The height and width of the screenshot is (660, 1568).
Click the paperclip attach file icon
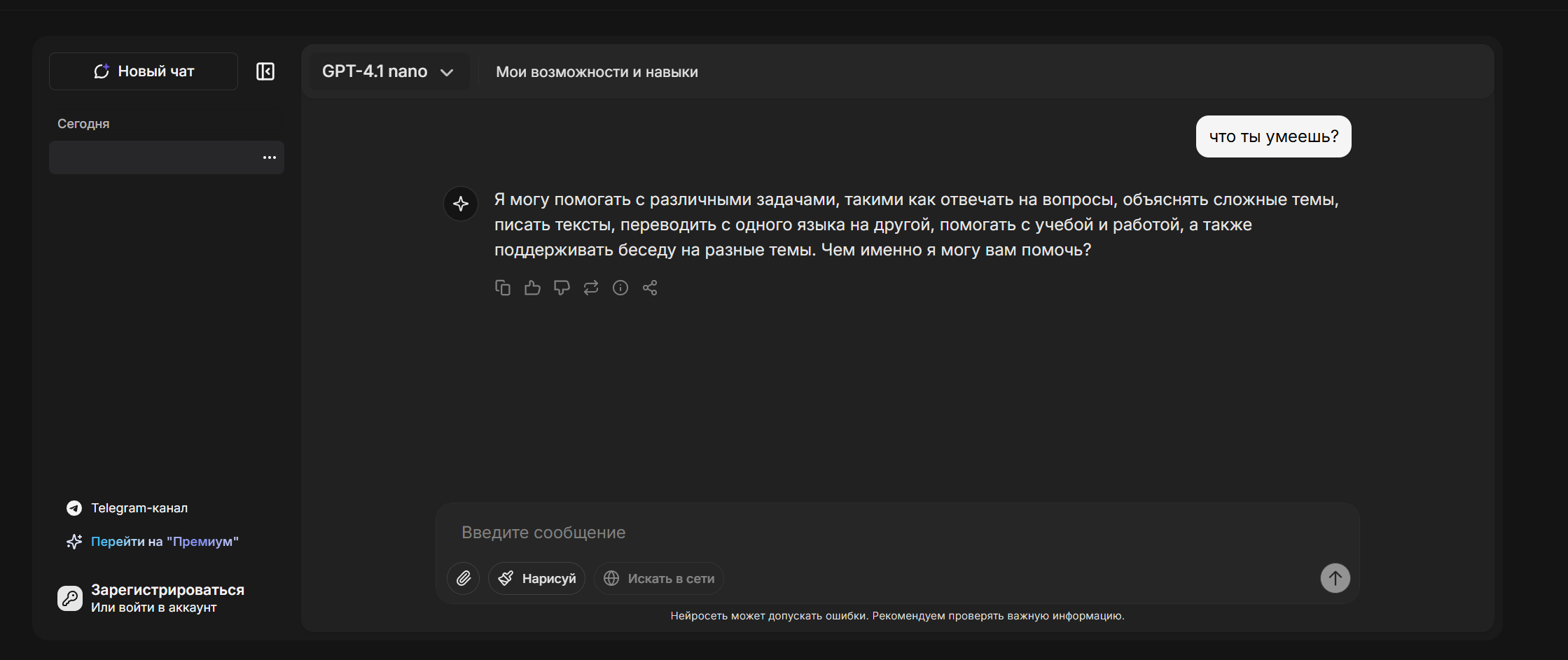(463, 578)
